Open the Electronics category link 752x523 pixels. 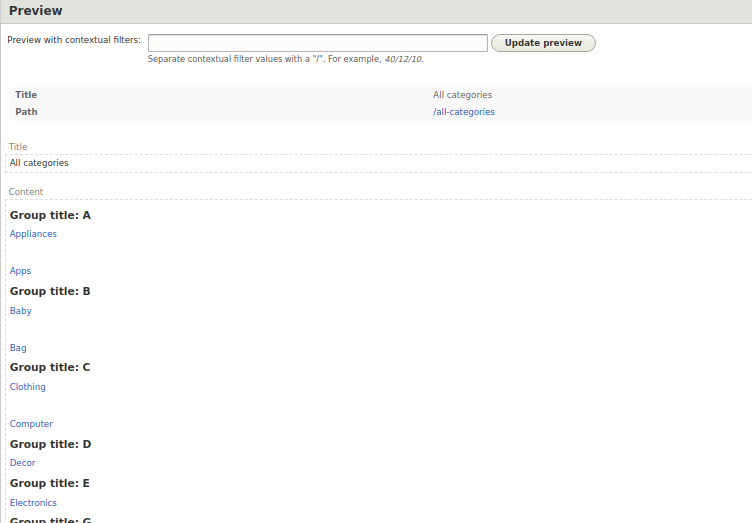pos(33,503)
